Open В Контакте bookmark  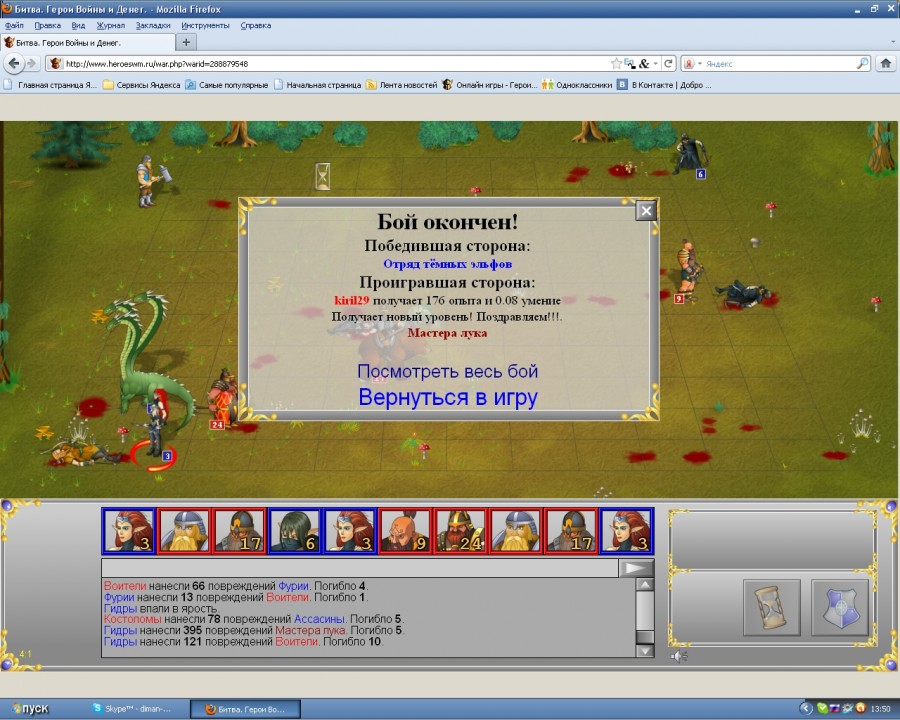tap(664, 85)
